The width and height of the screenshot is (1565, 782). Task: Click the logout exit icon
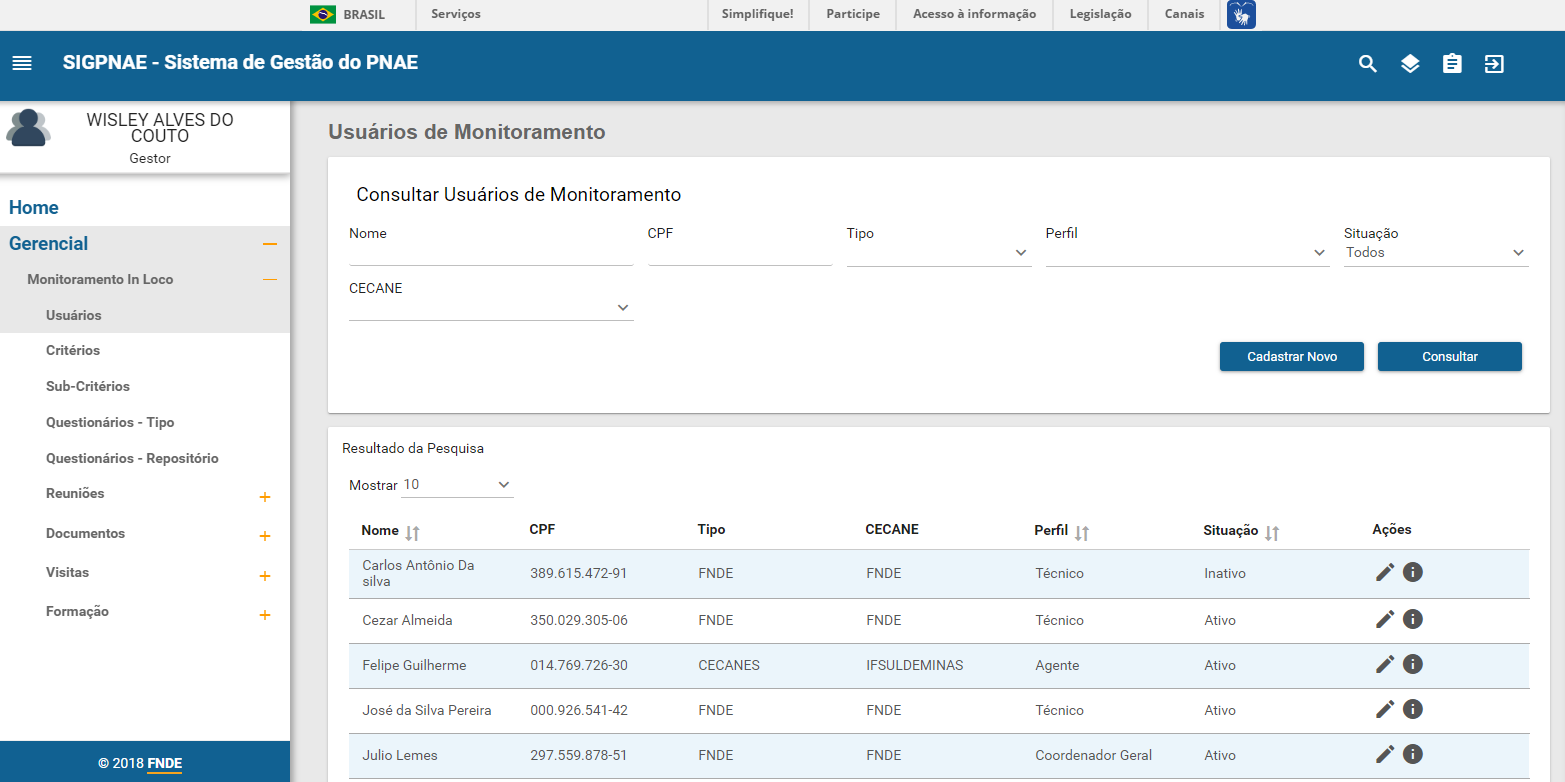tap(1494, 64)
